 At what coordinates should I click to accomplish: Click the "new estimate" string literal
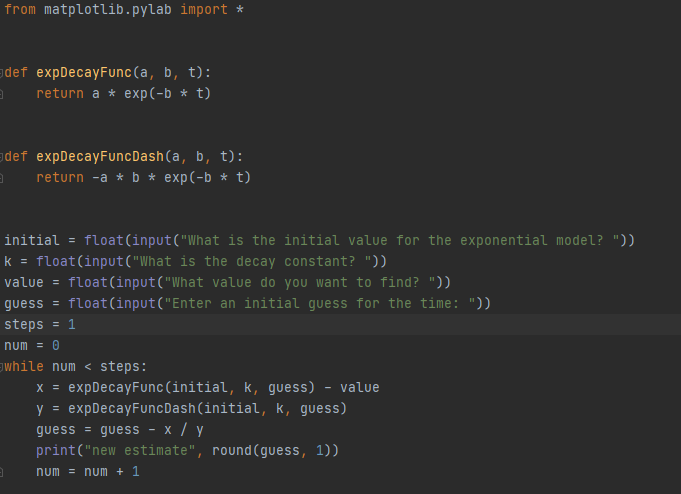[139, 451]
